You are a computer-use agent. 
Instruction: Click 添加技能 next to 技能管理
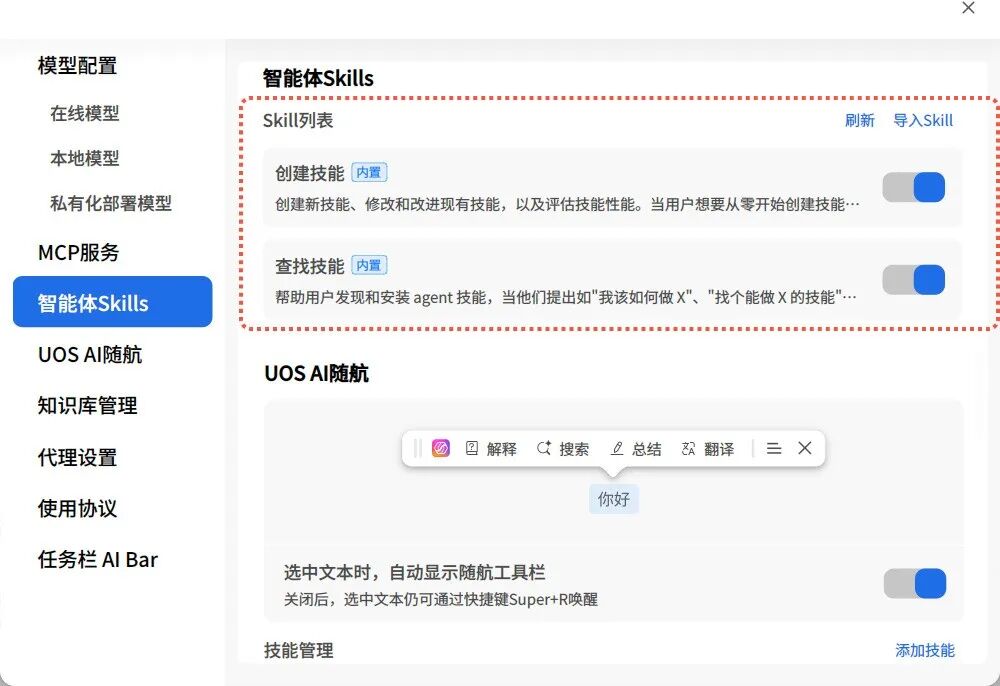pos(924,651)
